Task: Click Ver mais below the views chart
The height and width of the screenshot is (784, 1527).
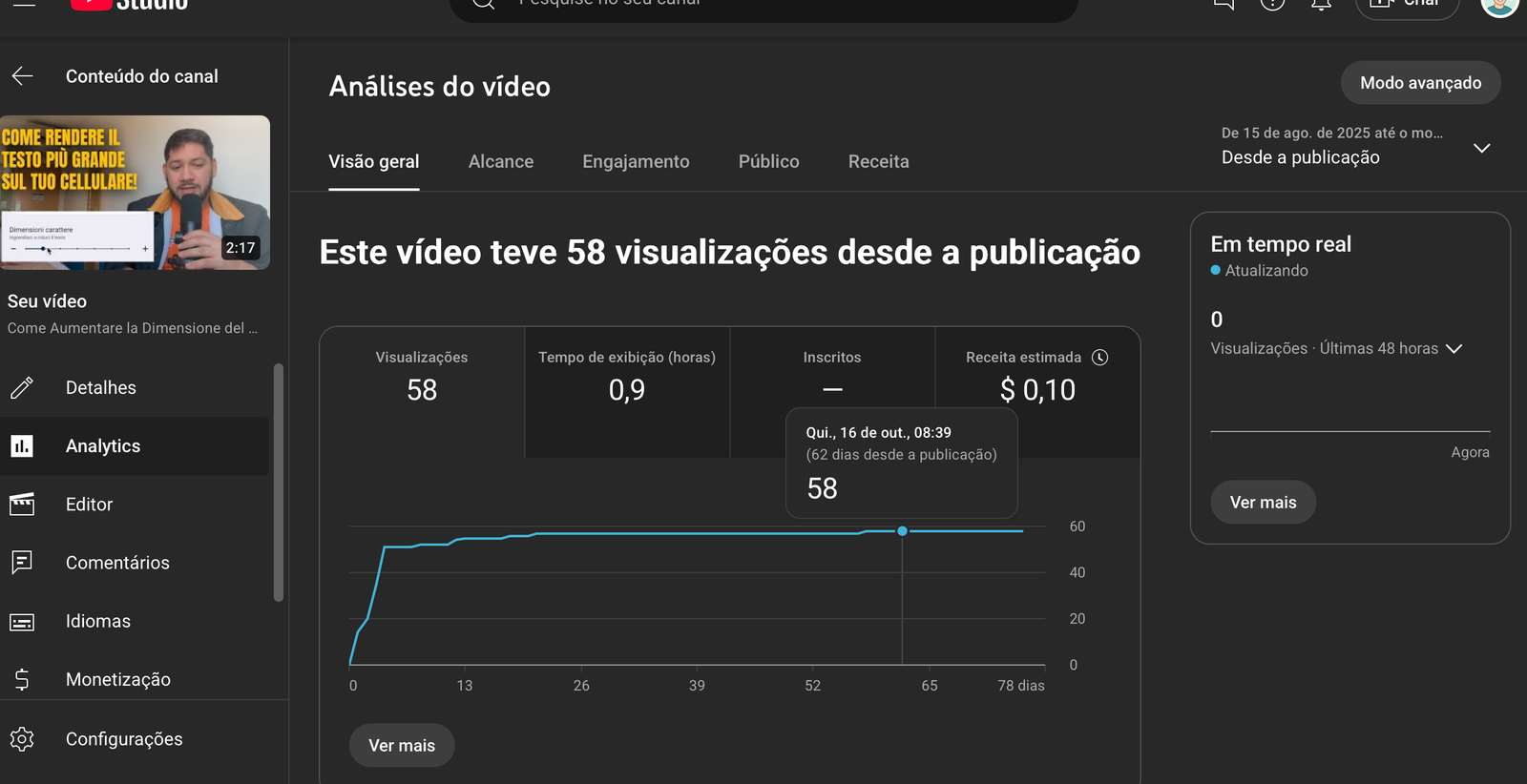Action: point(402,746)
